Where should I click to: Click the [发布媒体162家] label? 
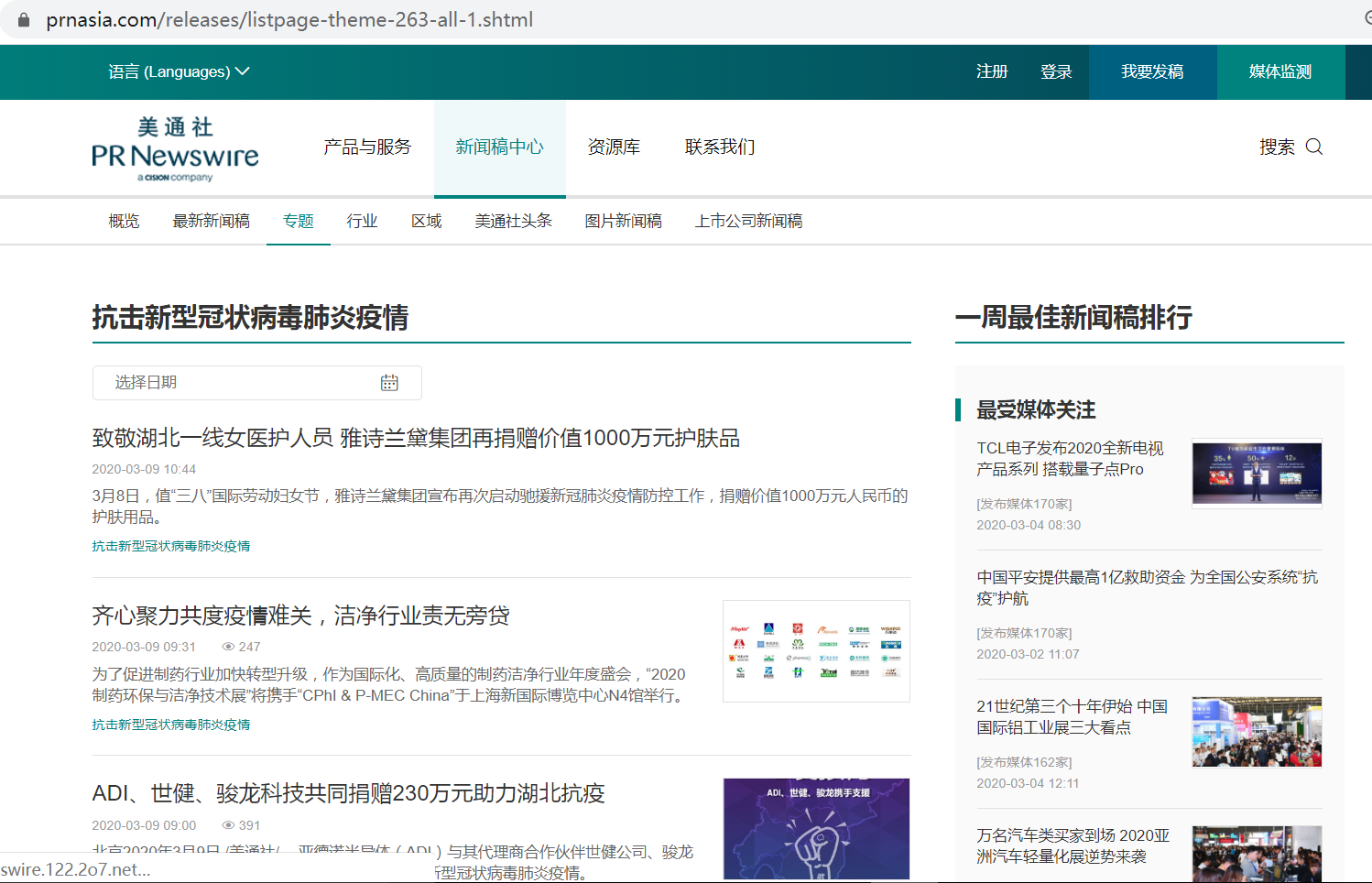pos(1024,762)
